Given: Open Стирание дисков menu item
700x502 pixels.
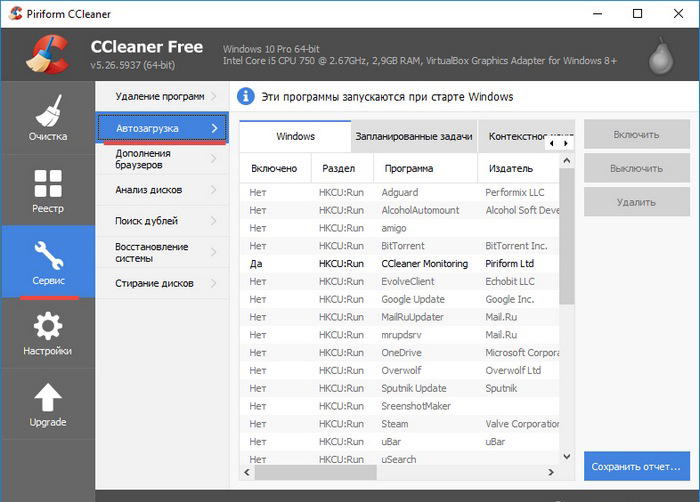Looking at the screenshot, I should pyautogui.click(x=162, y=283).
